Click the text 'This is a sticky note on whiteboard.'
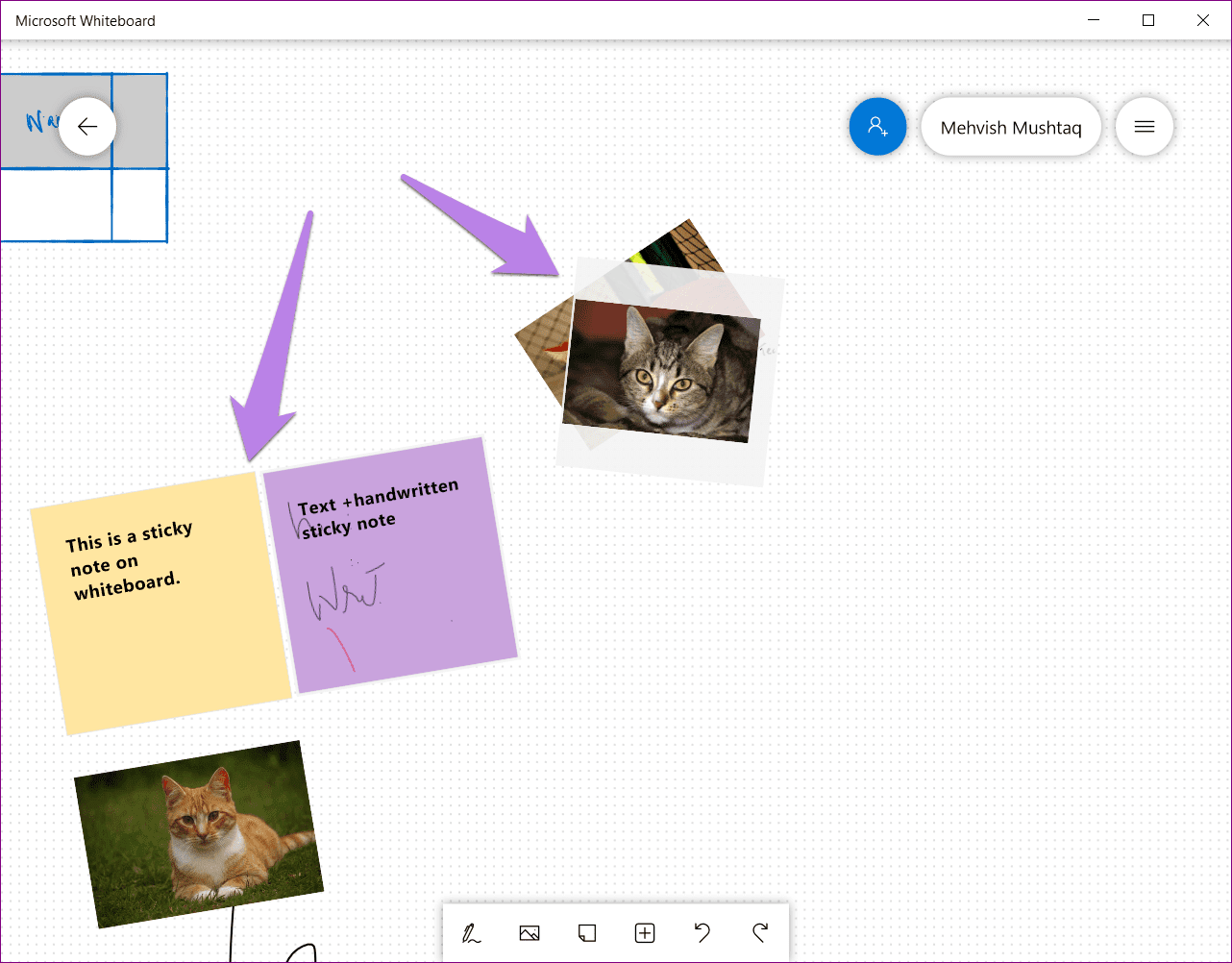1232x963 pixels. point(130,560)
